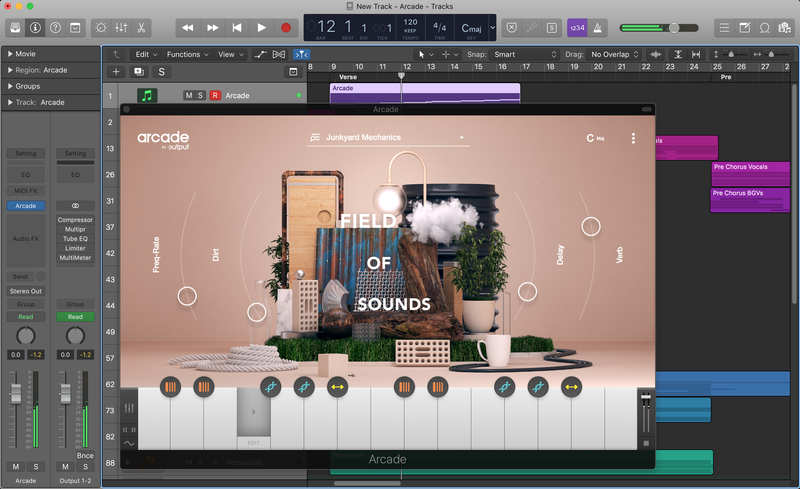Open the Snap Smart dropdown
This screenshot has width=800, height=489.
(520, 54)
